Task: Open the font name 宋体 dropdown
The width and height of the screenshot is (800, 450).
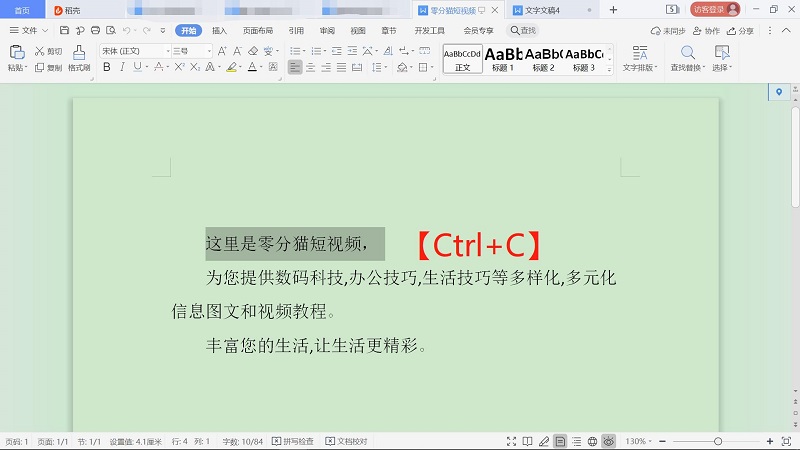Action: pyautogui.click(x=135, y=51)
